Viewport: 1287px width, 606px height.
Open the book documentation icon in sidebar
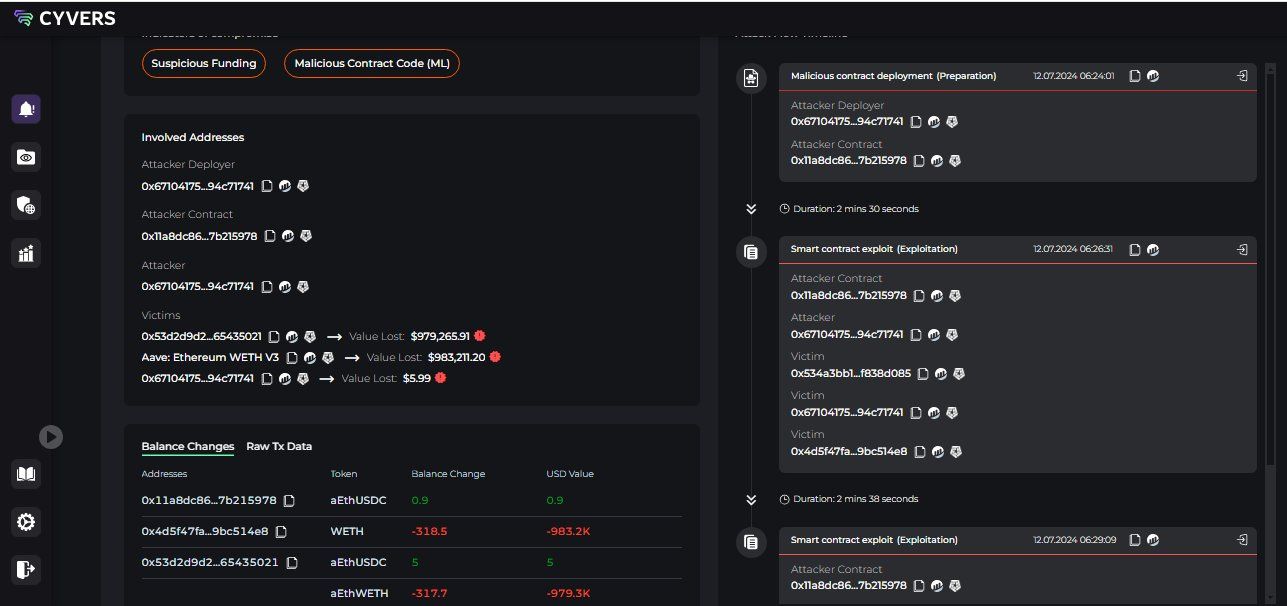[x=26, y=473]
